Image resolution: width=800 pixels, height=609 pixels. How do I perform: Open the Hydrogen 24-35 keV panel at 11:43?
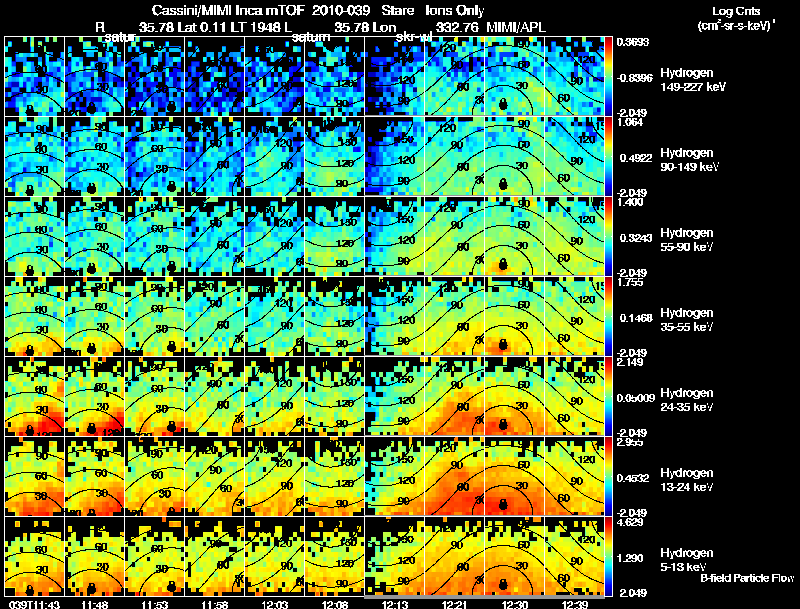[35, 396]
